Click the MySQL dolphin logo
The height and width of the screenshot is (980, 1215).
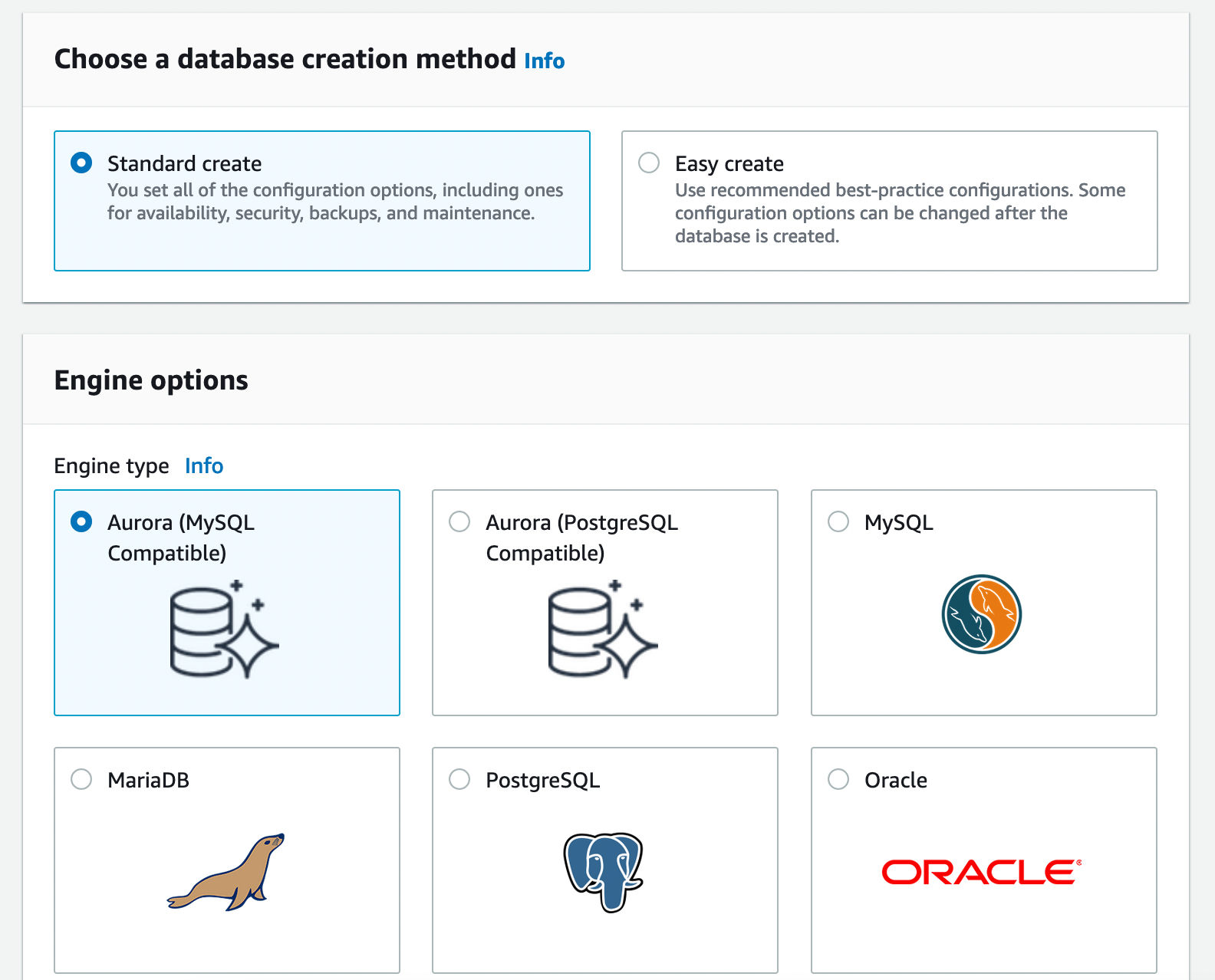(x=982, y=614)
